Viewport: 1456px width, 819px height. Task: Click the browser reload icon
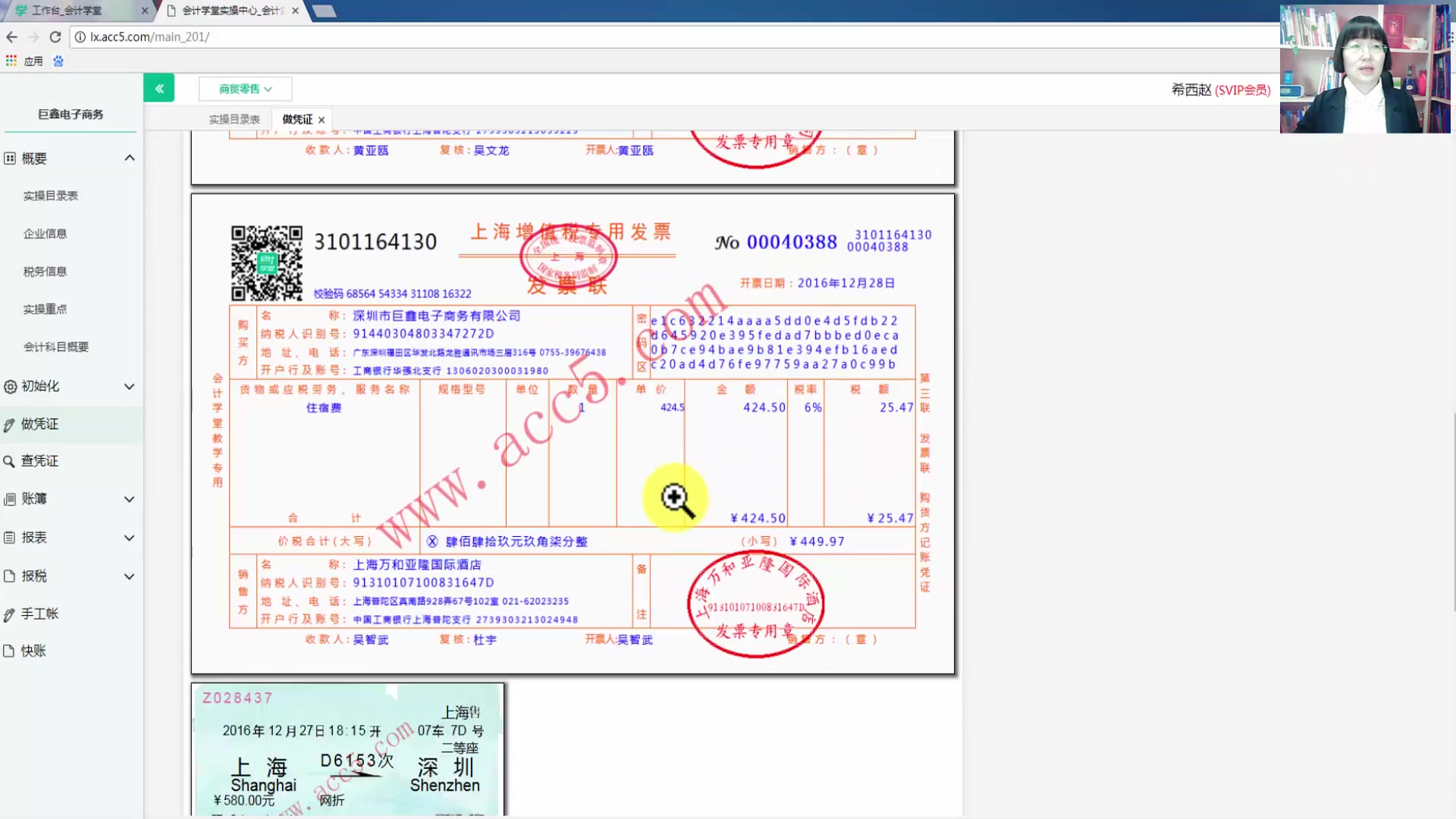(55, 36)
